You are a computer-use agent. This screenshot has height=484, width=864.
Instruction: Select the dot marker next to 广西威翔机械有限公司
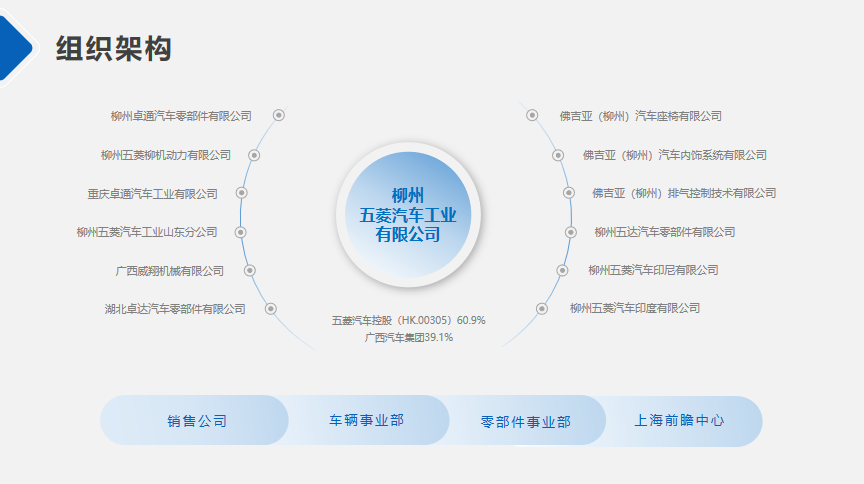[250, 270]
